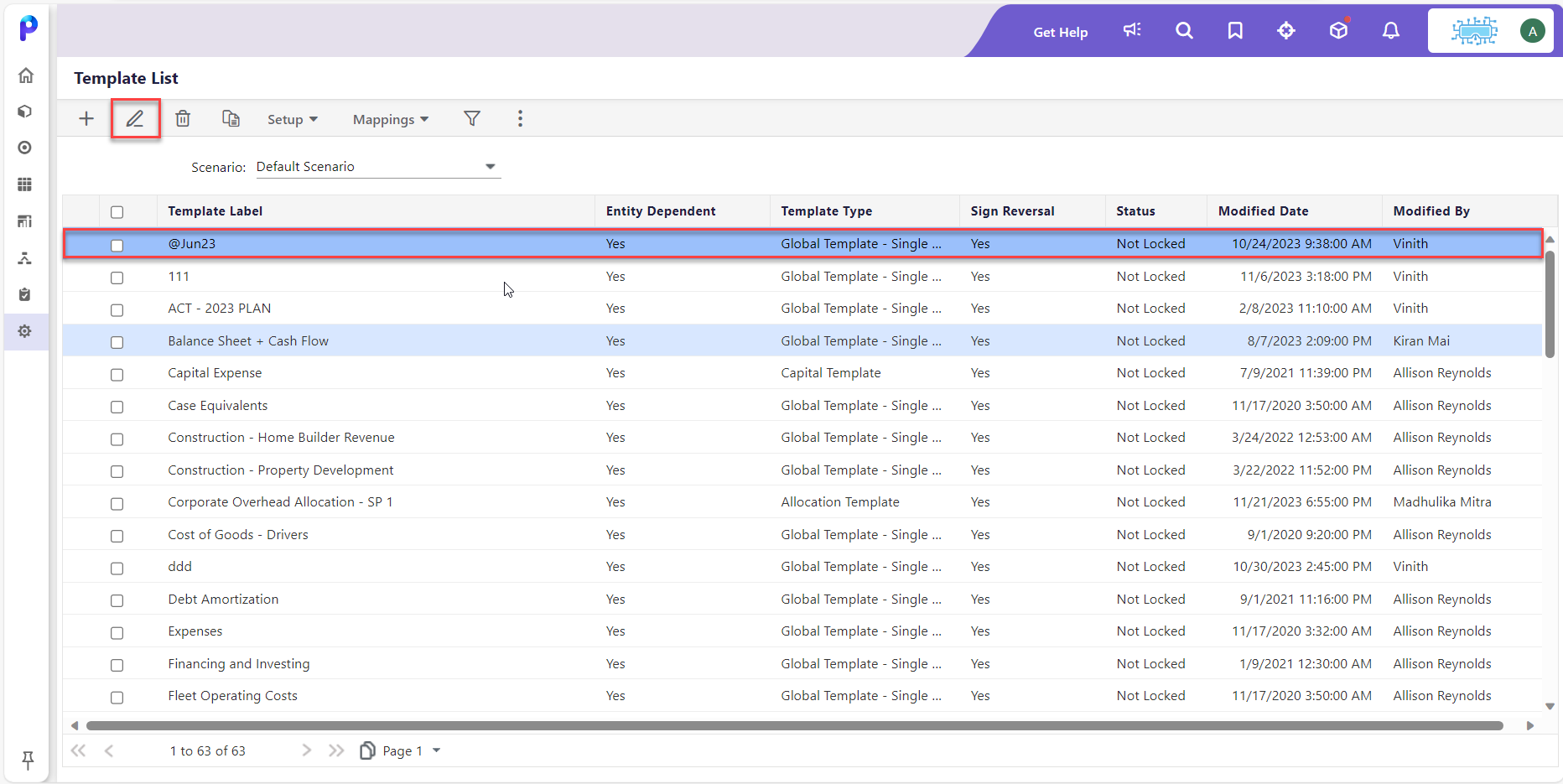
Task: Check the 111 row checkbox
Action: coord(117,278)
